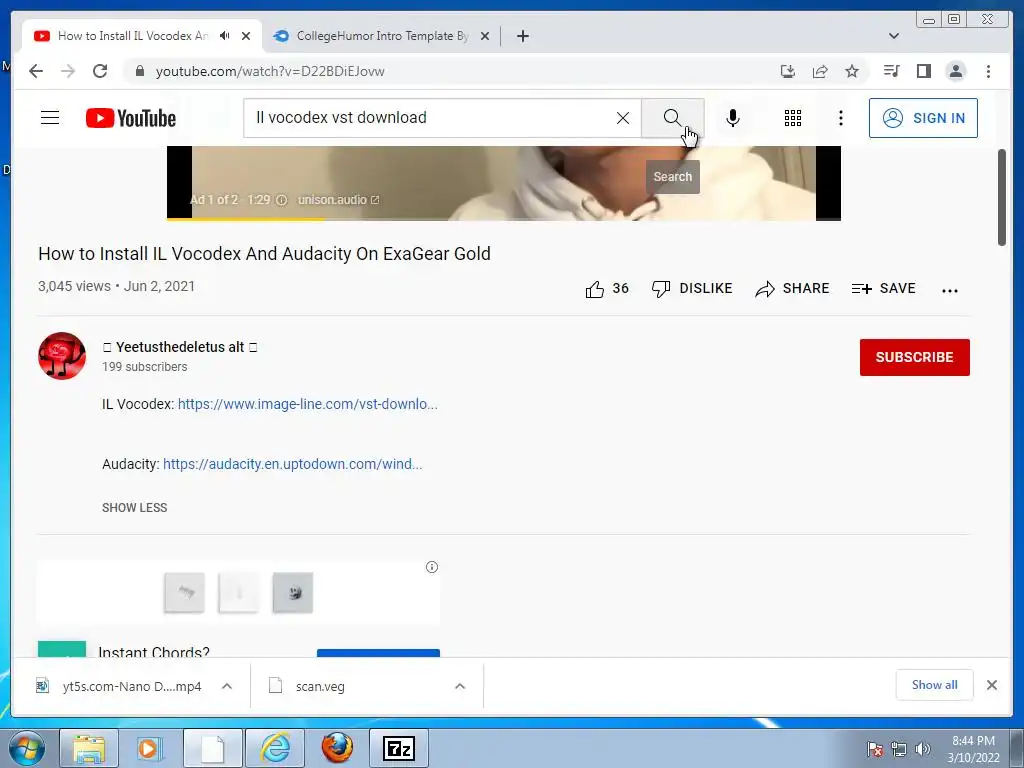Bookmark this page with star icon

coord(852,71)
